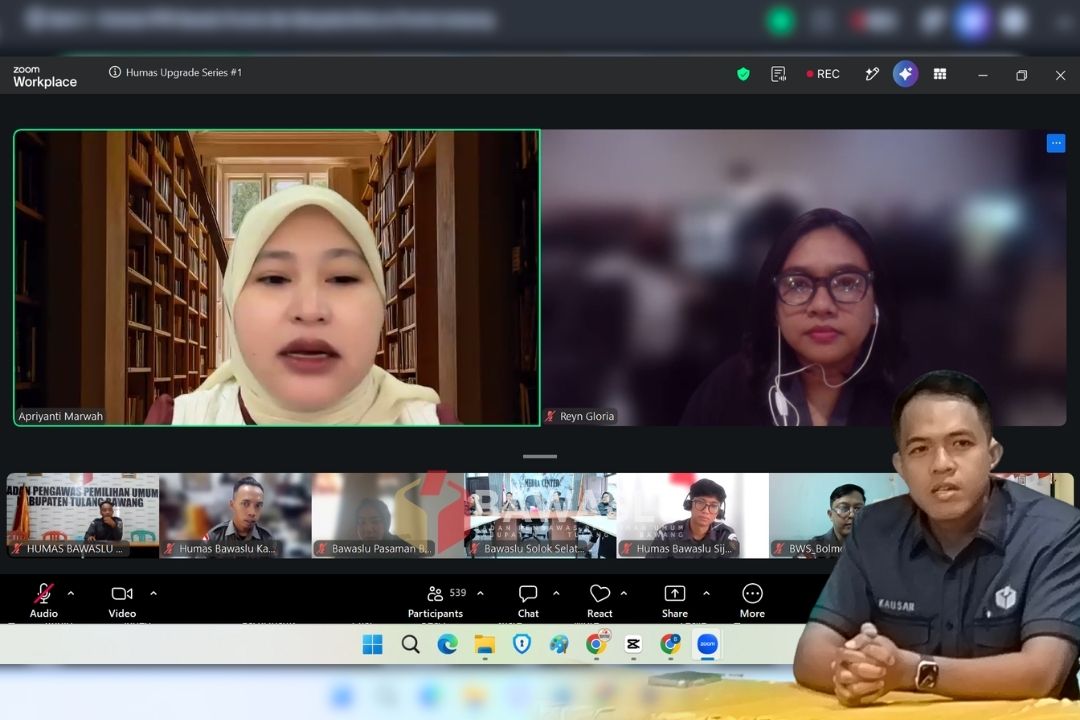
Task: Open the Windows Start menu
Action: pos(373,644)
